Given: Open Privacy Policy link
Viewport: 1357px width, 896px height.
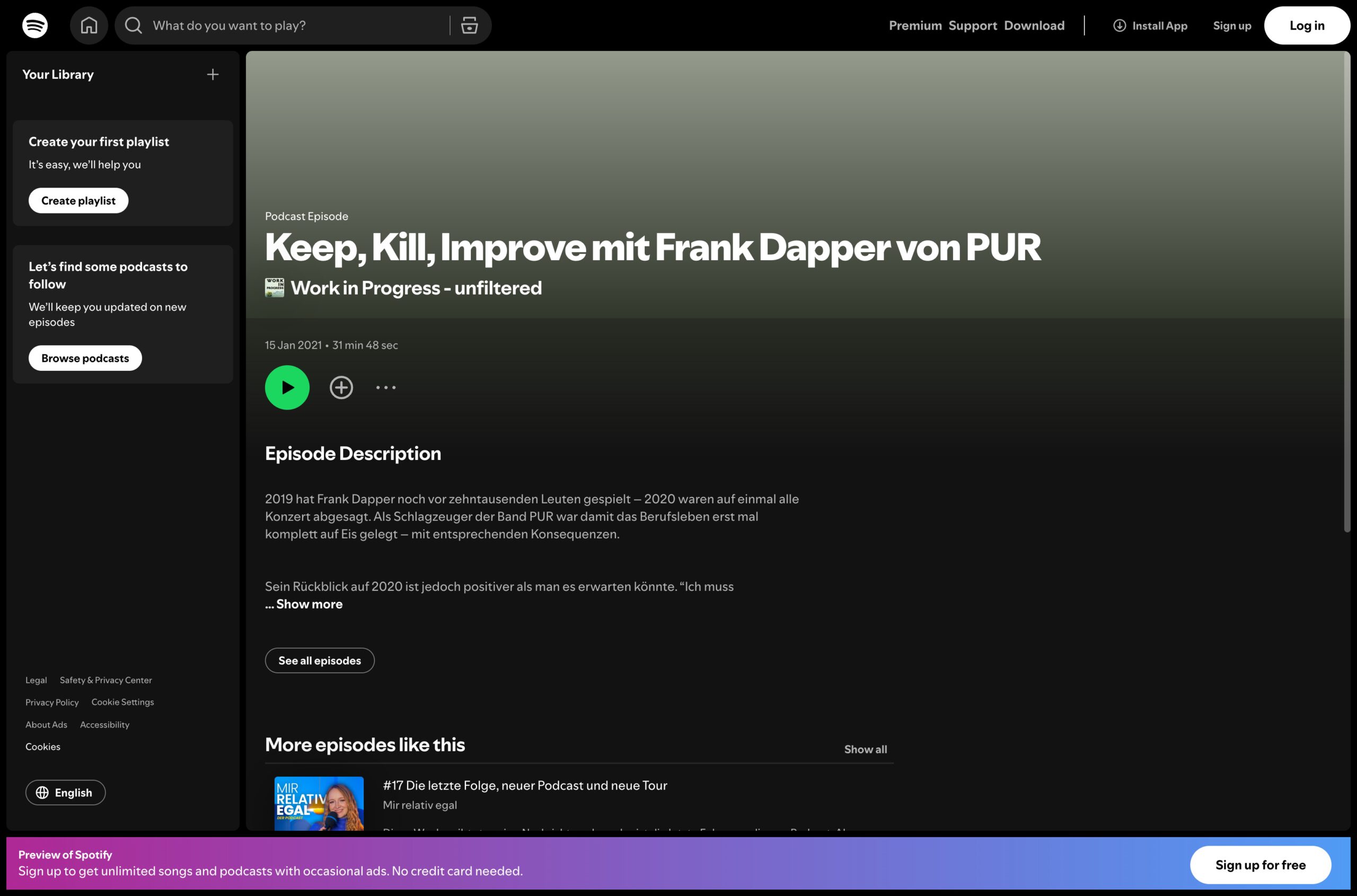Looking at the screenshot, I should [x=52, y=702].
